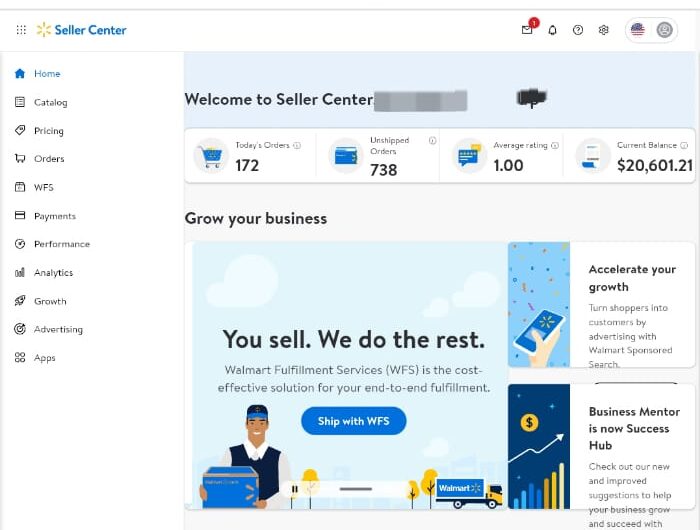The width and height of the screenshot is (700, 530).
Task: Click the info icon beside Current Balance
Action: [685, 146]
